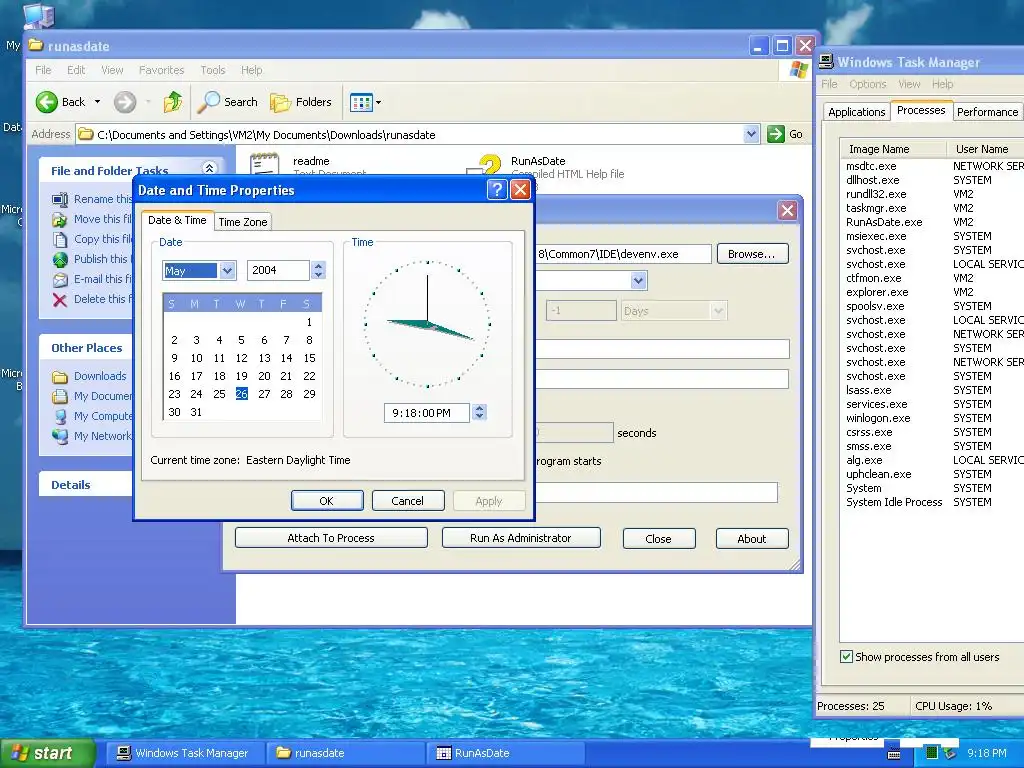Adjust time using the 9:18:00 PM spinner

pos(479,412)
